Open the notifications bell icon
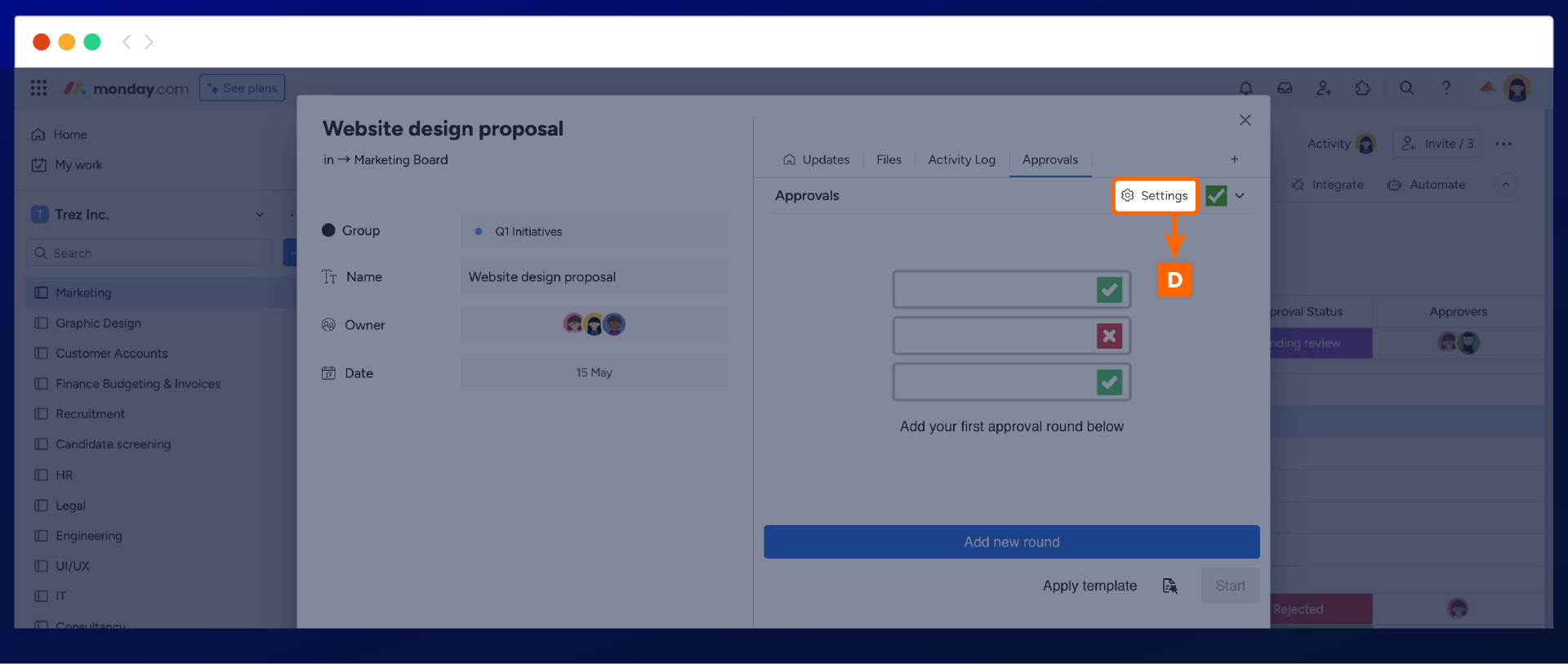This screenshot has width=1568, height=664. click(x=1245, y=88)
